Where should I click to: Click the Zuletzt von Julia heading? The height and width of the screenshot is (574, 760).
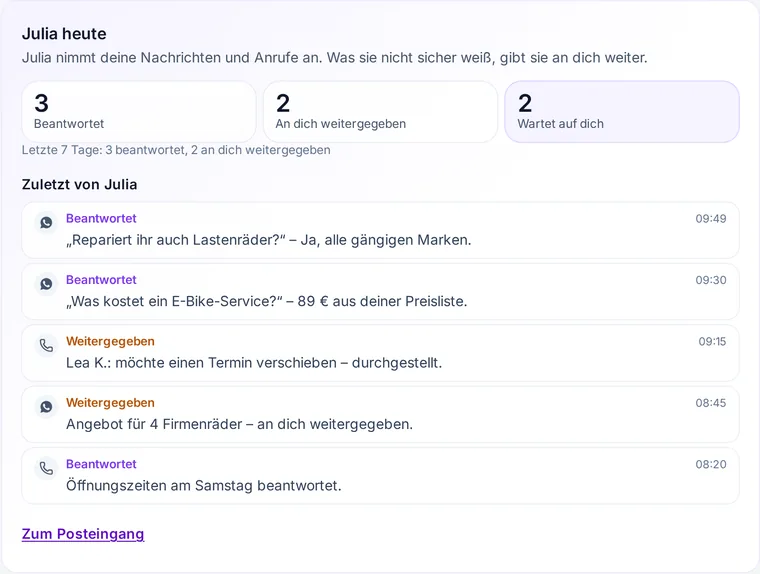[x=79, y=185]
